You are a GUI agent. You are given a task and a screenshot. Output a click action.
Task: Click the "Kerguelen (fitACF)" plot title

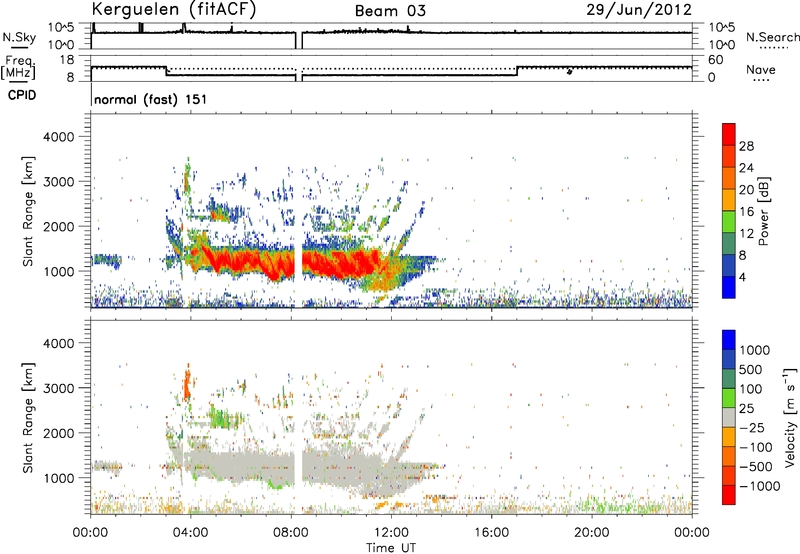tap(173, 9)
